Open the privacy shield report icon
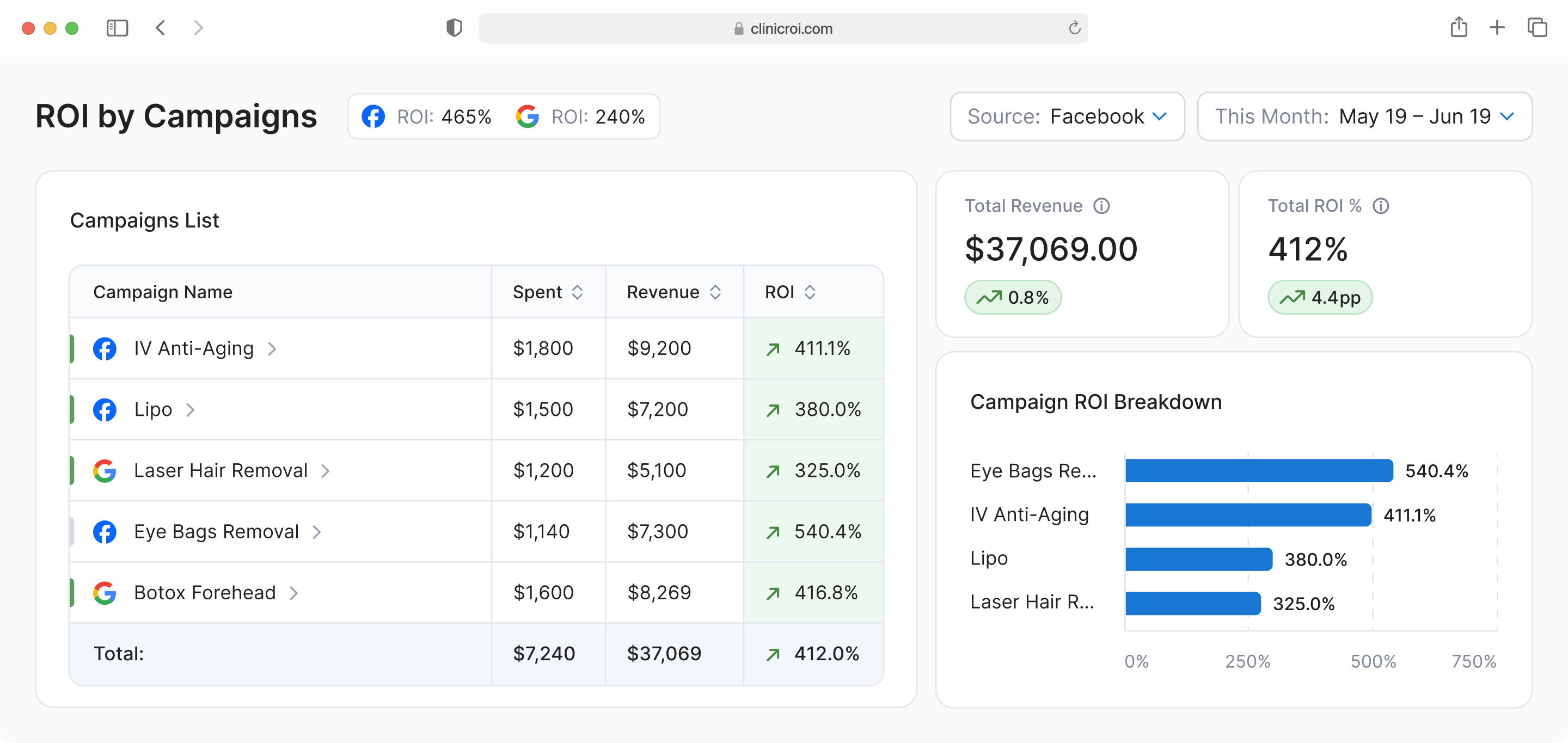1568x743 pixels. pyautogui.click(x=454, y=28)
